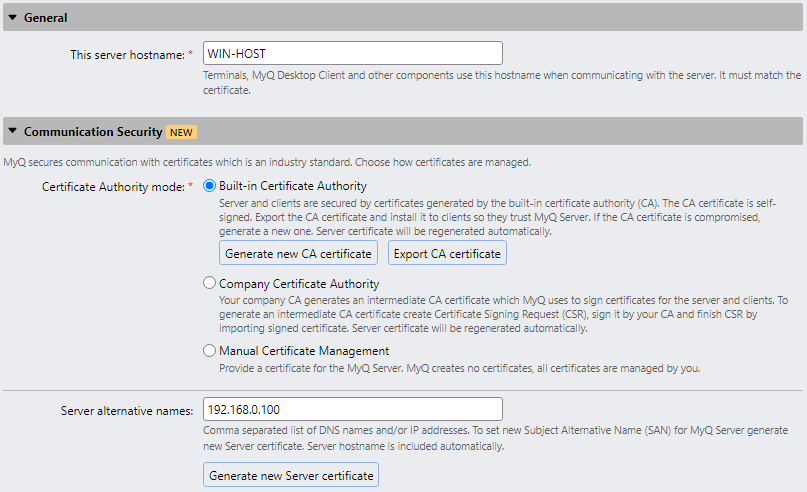The width and height of the screenshot is (807, 492).
Task: Click the 'Manual Certificate Management' option label
Action: 304,351
